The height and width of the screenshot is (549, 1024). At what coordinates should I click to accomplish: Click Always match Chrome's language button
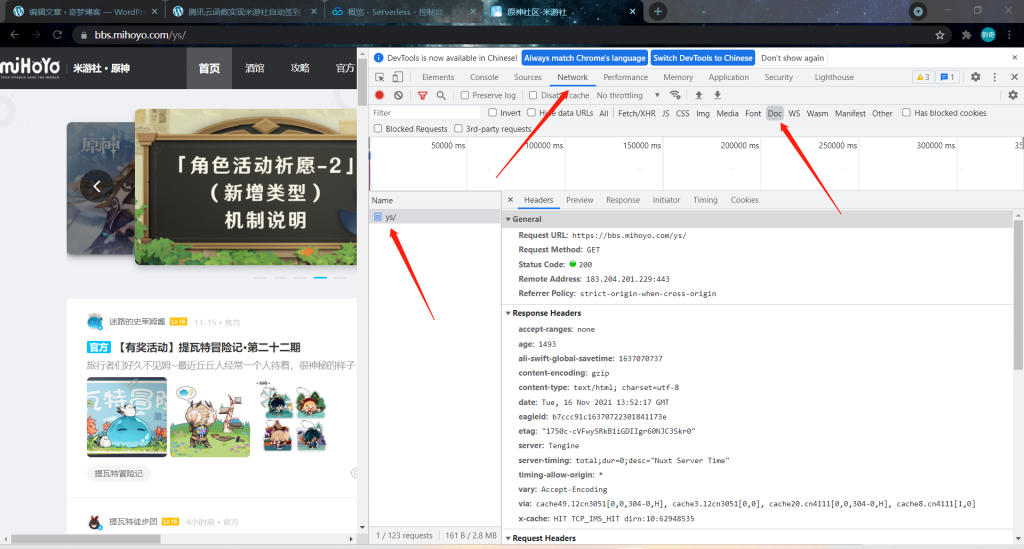[585, 58]
